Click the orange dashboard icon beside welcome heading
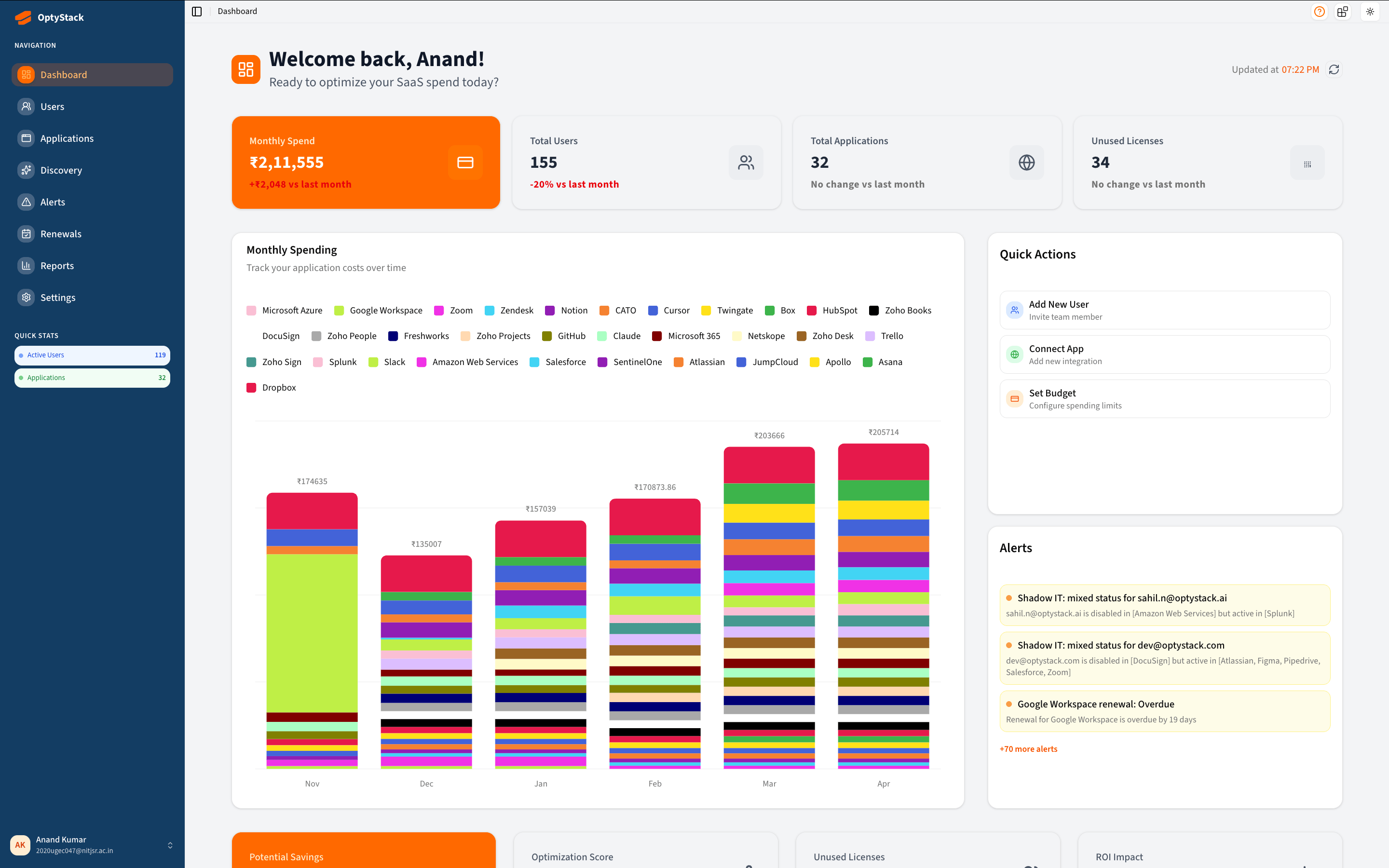 pos(245,69)
